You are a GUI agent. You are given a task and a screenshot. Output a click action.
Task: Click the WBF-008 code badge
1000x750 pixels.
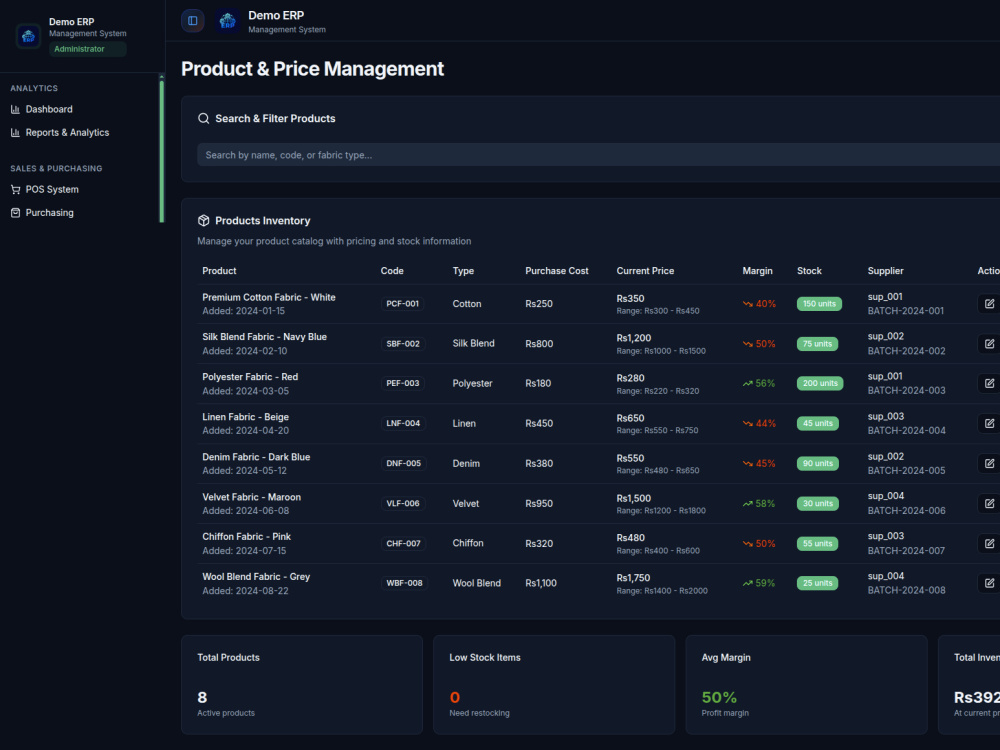[x=404, y=583]
